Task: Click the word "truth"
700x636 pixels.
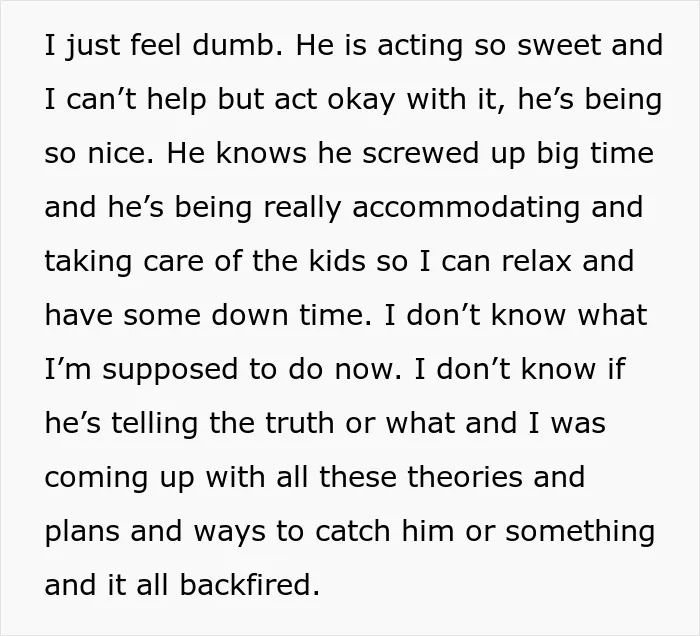Action: (x=299, y=423)
